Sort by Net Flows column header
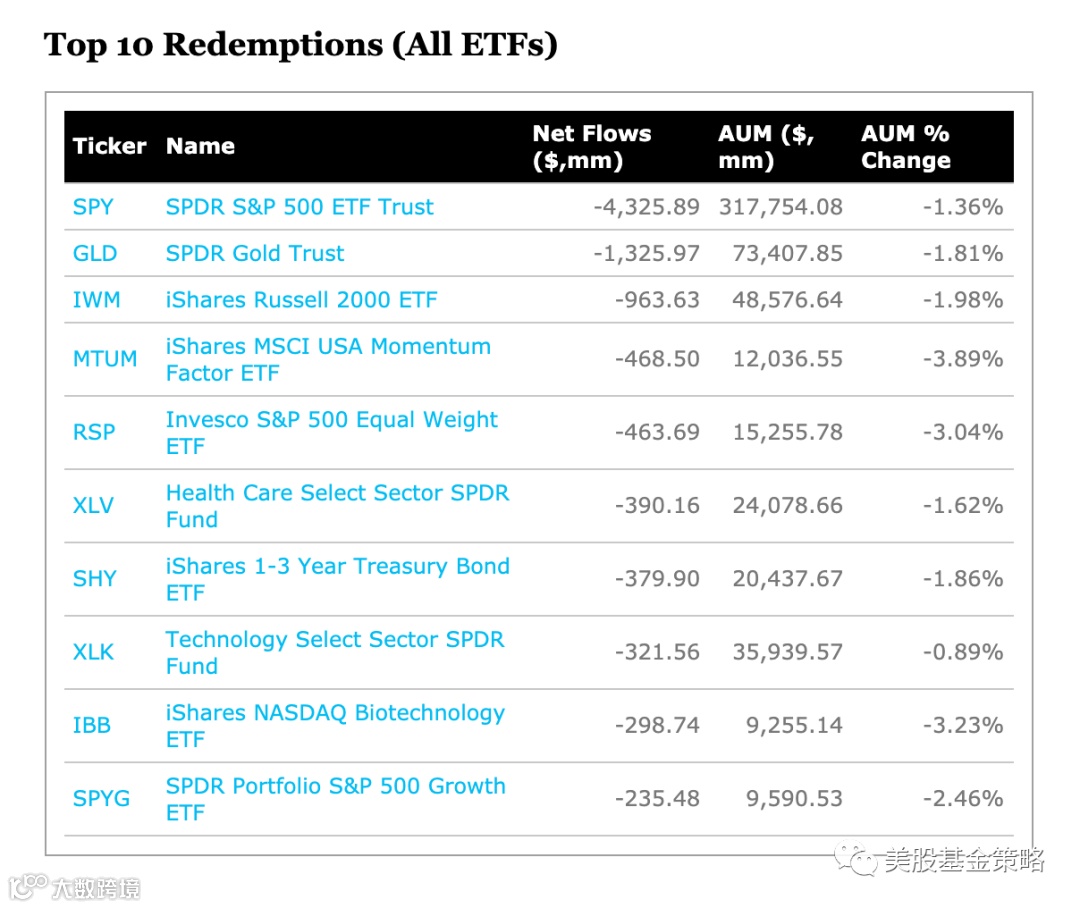 (x=591, y=147)
